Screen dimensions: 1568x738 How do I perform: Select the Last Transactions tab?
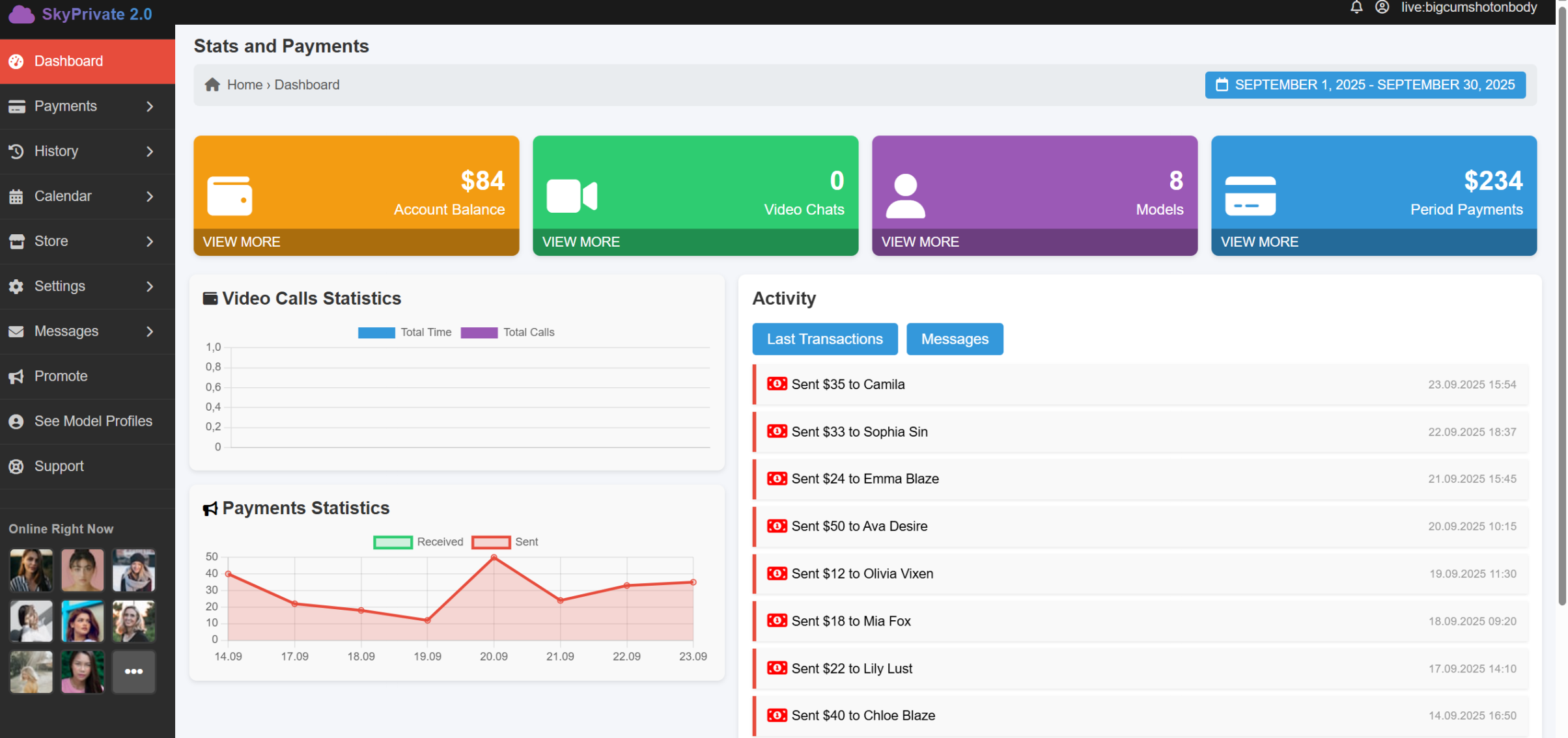[824, 339]
